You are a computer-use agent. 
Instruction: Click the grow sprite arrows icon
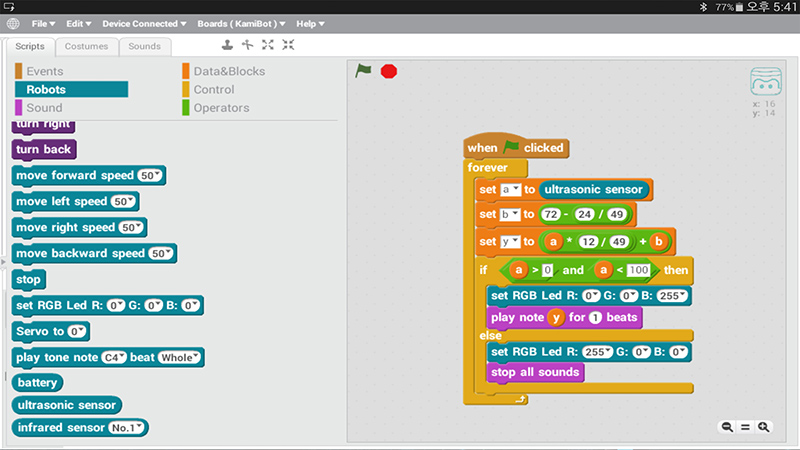click(267, 45)
